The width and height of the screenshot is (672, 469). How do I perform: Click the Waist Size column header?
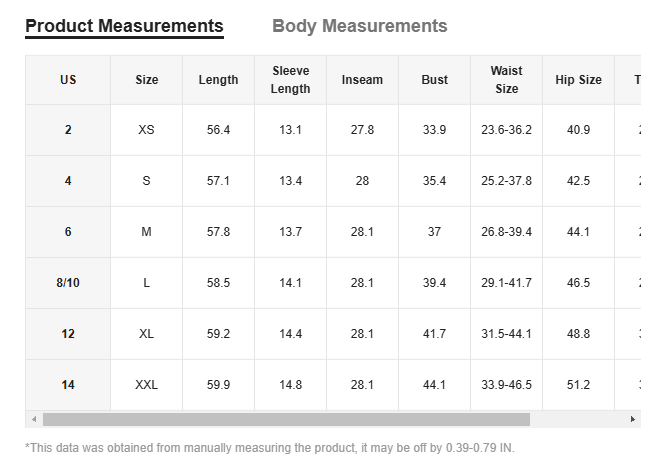pyautogui.click(x=506, y=80)
